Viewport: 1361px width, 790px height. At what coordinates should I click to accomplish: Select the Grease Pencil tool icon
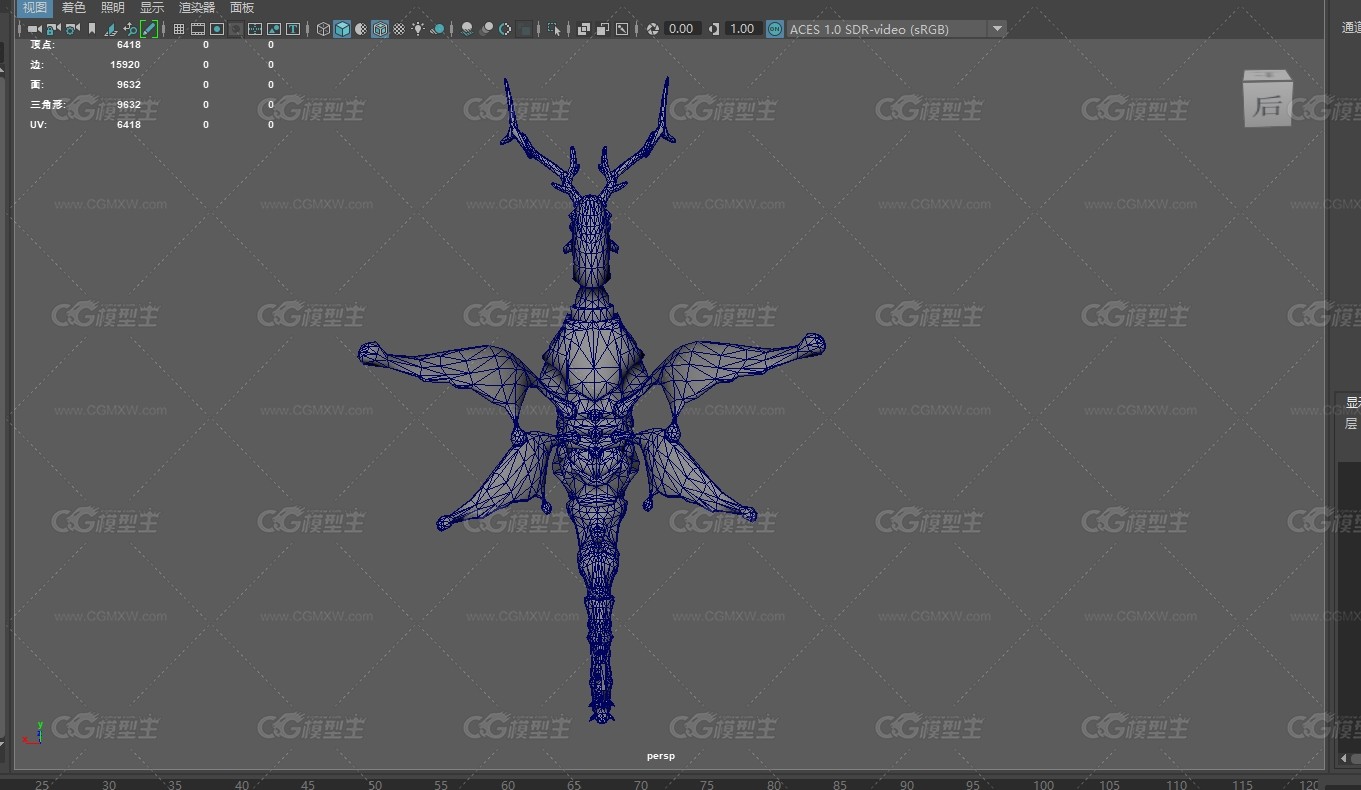149,29
